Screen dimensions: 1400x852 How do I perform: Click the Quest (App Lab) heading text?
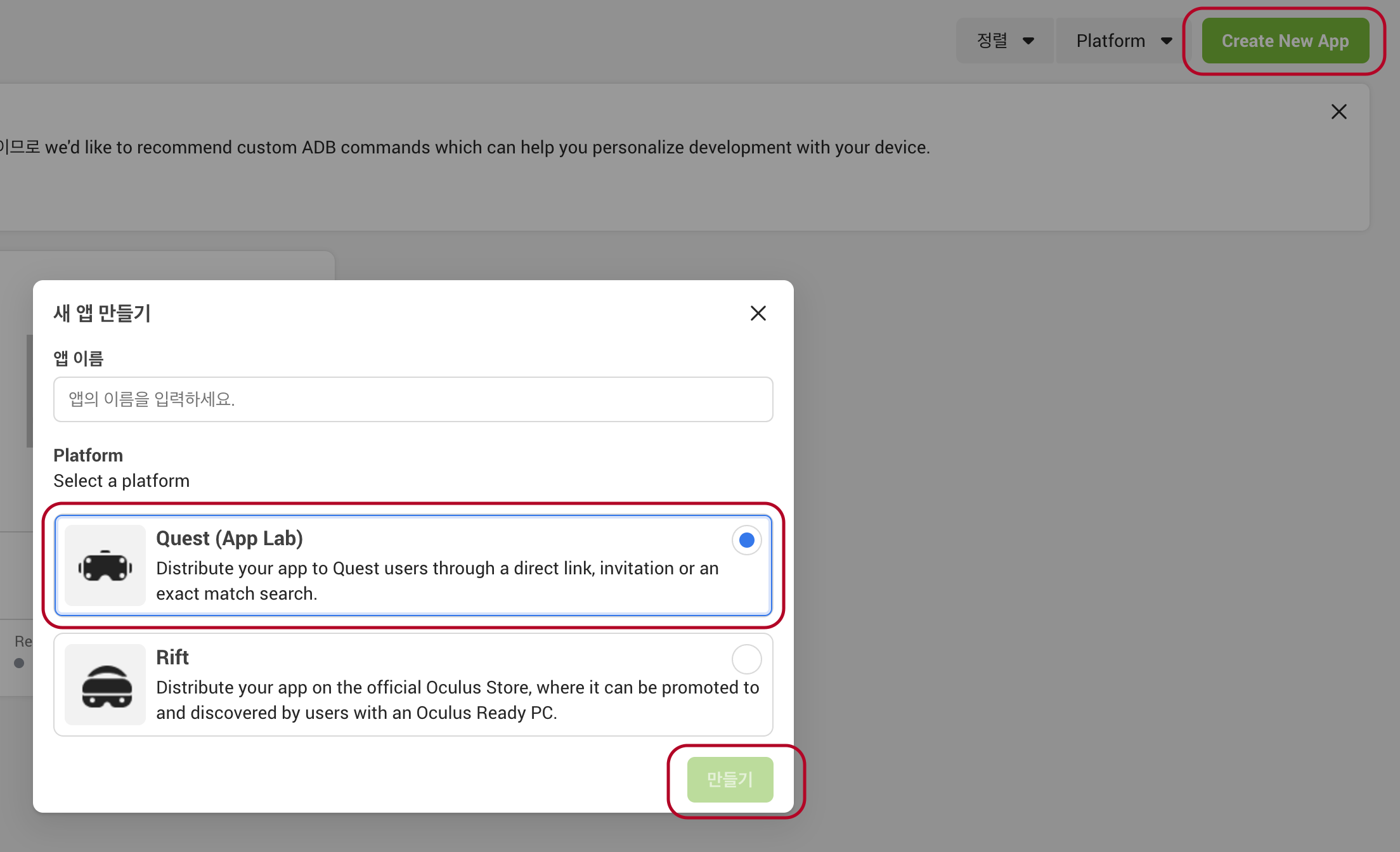pos(230,538)
